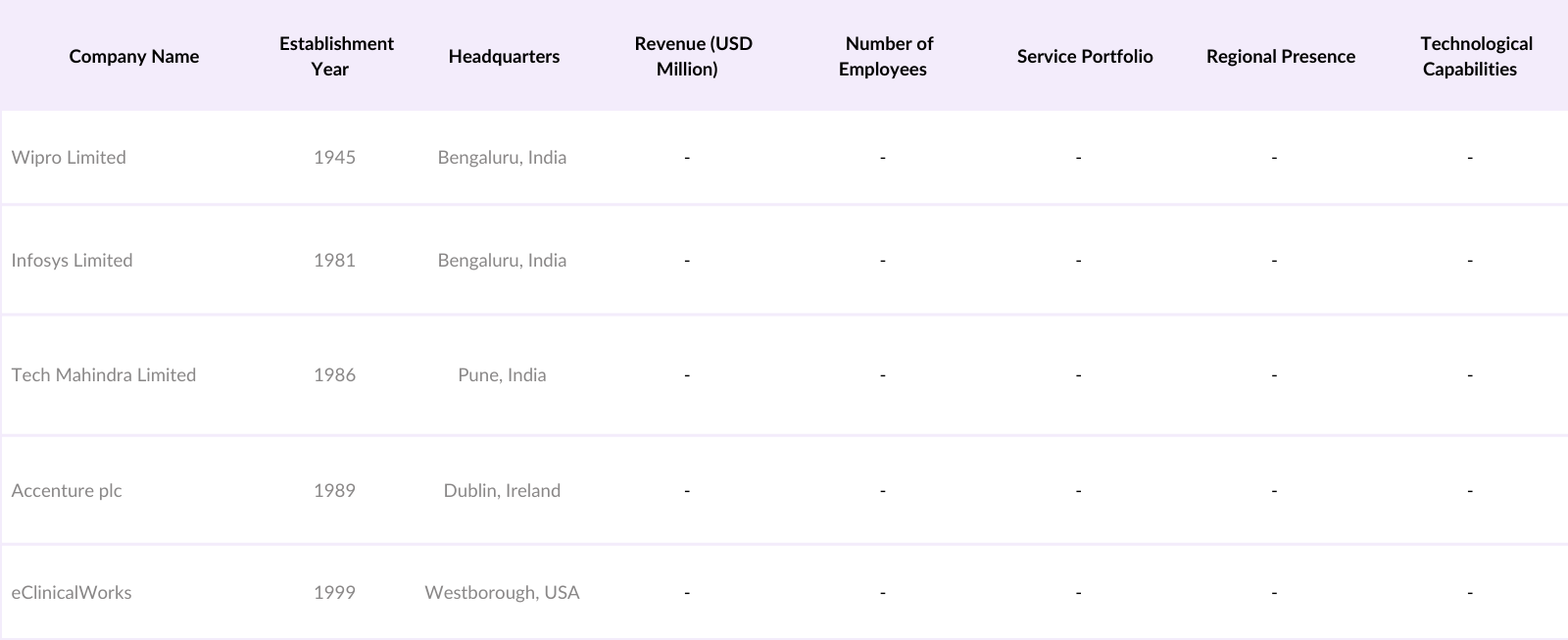Select the Number of Employees header
The height and width of the screenshot is (640, 1568).
click(x=885, y=56)
